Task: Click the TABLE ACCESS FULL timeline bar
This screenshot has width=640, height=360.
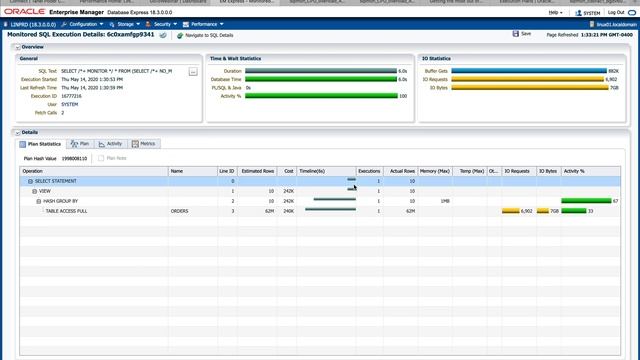Action: (x=331, y=209)
